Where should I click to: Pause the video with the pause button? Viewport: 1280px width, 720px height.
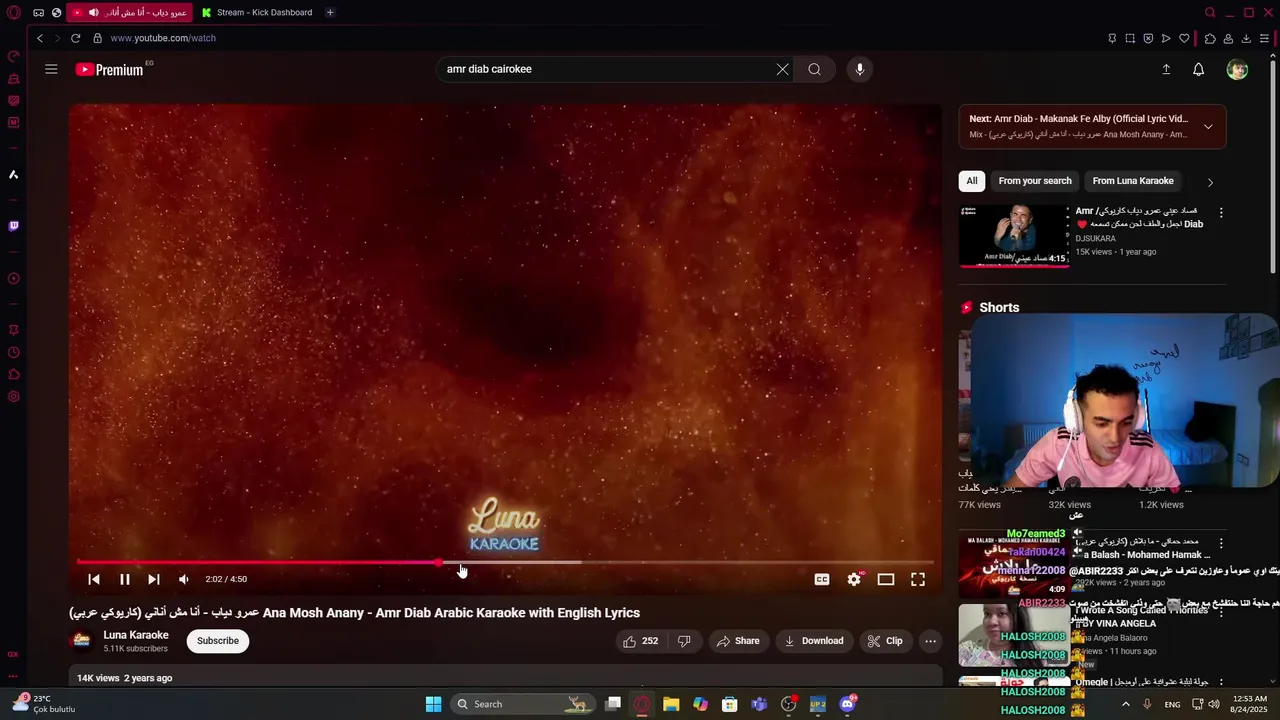pyautogui.click(x=125, y=579)
